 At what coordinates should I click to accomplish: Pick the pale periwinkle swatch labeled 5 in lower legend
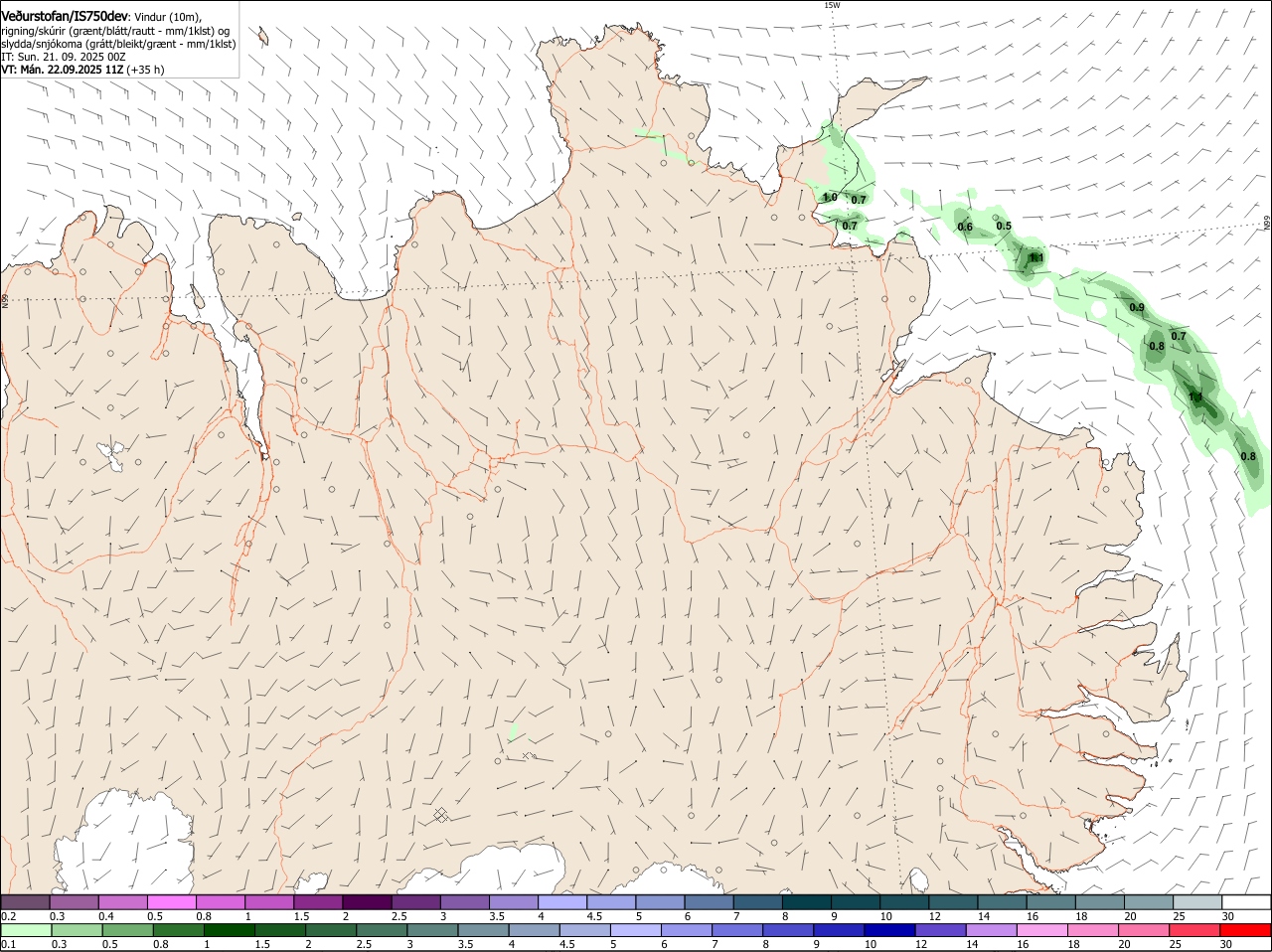click(x=635, y=930)
